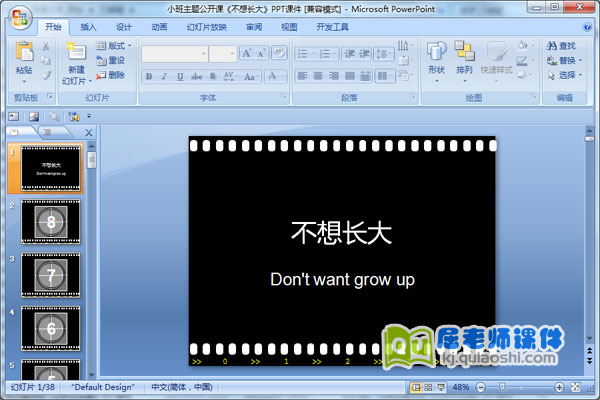The height and width of the screenshot is (400, 600).
Task: Click the Clear Formatting eraser icon
Action: pos(279,53)
